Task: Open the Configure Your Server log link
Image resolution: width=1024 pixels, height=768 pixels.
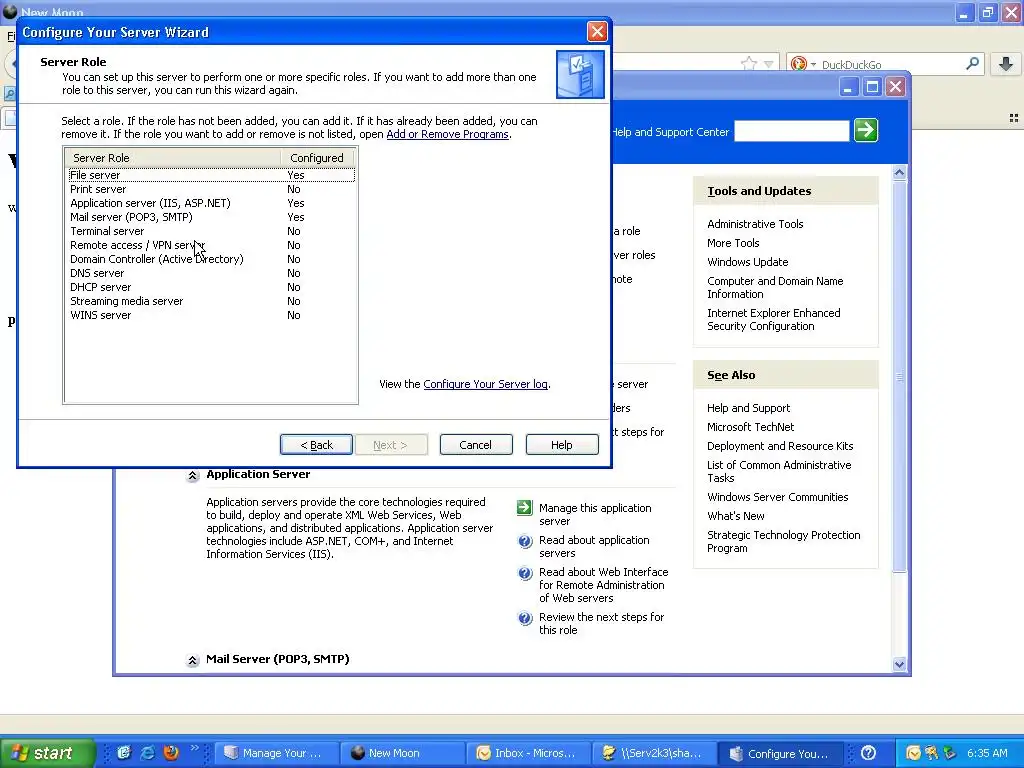Action: 485,384
